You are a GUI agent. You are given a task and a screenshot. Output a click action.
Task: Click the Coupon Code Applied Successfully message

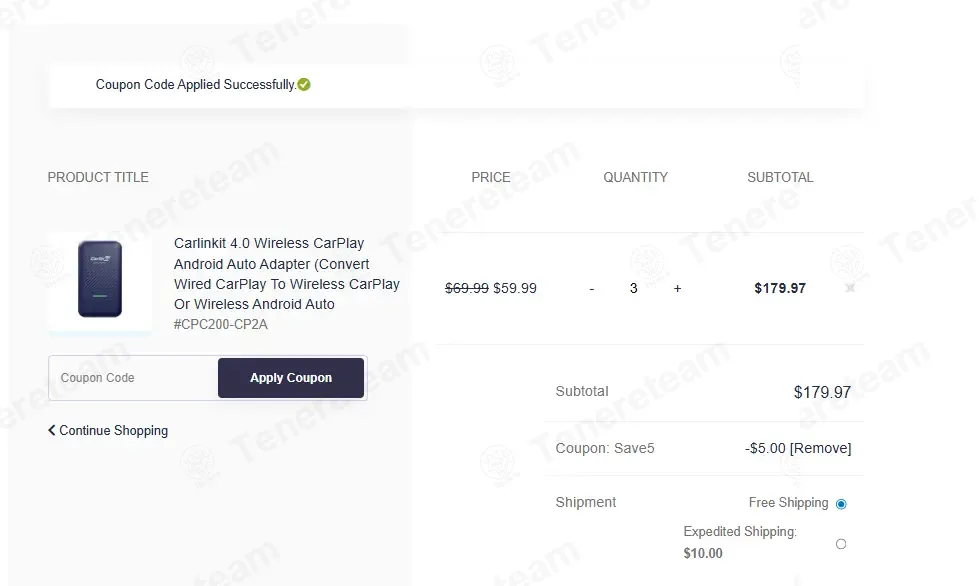pyautogui.click(x=195, y=84)
